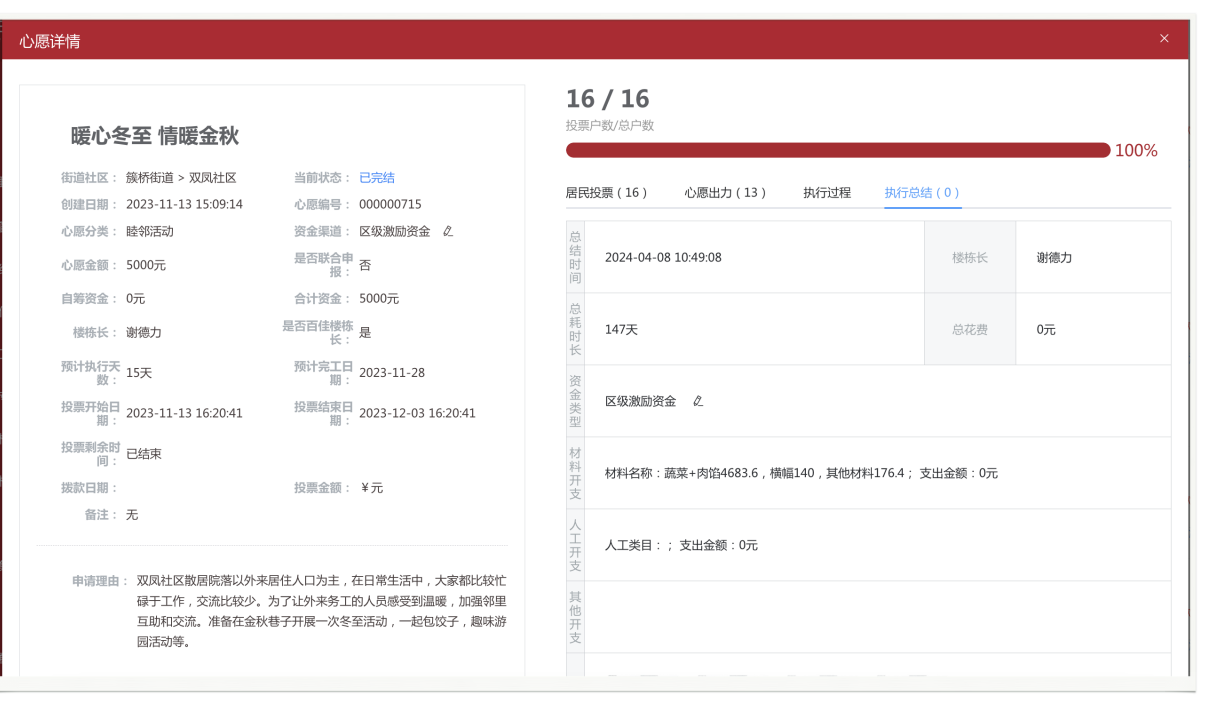Click the 备注 value 无
Viewport: 1209px width, 705px height.
pyautogui.click(x=132, y=514)
